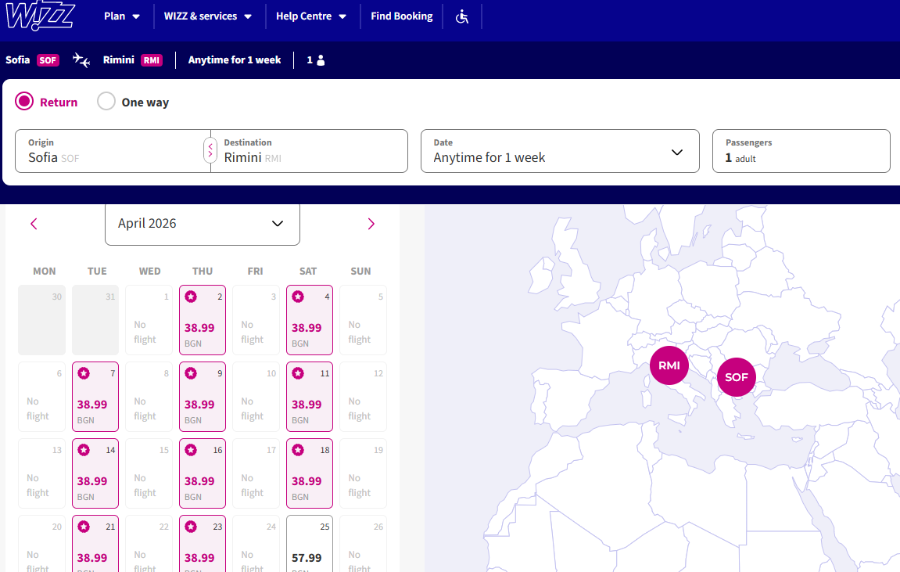Viewport: 900px width, 572px height.
Task: Click the star badge on April 16
Action: click(x=191, y=450)
